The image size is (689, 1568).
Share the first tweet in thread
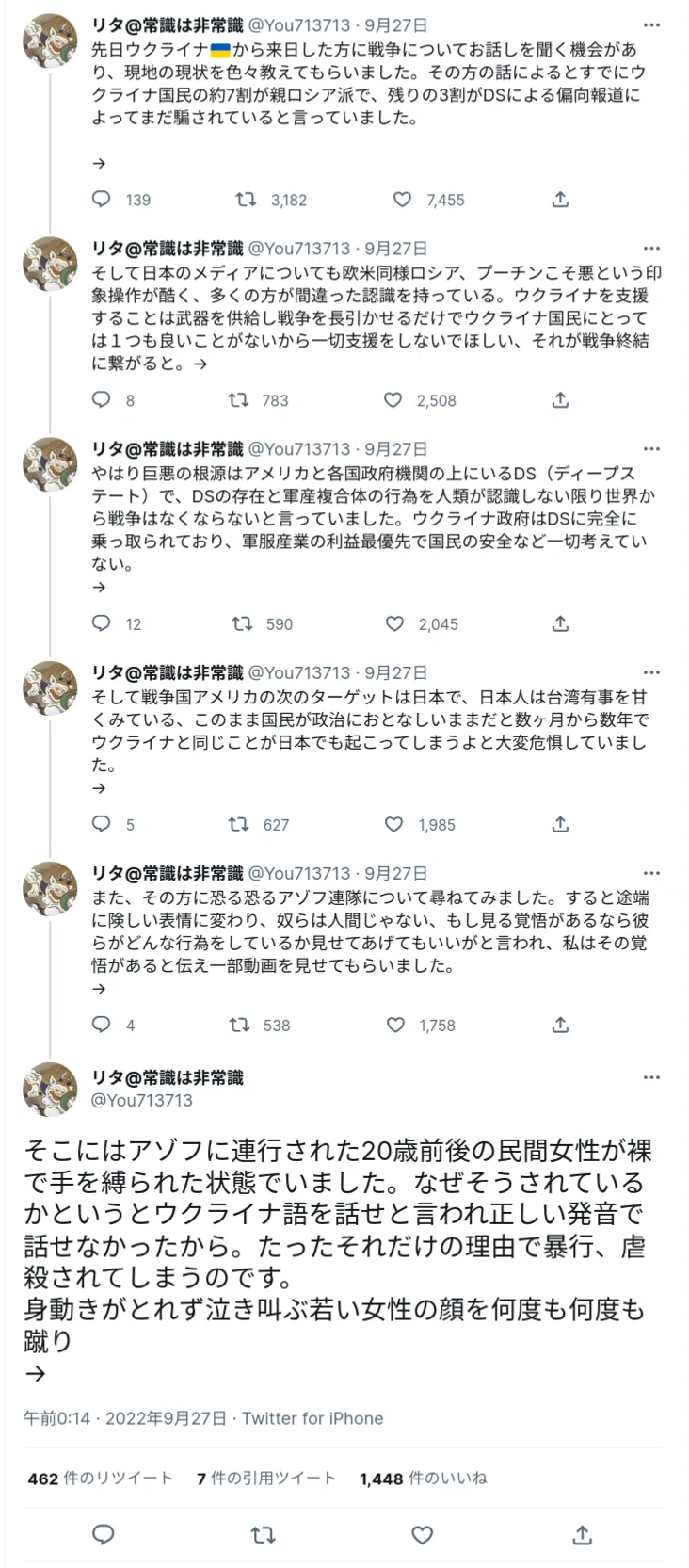coord(560,200)
